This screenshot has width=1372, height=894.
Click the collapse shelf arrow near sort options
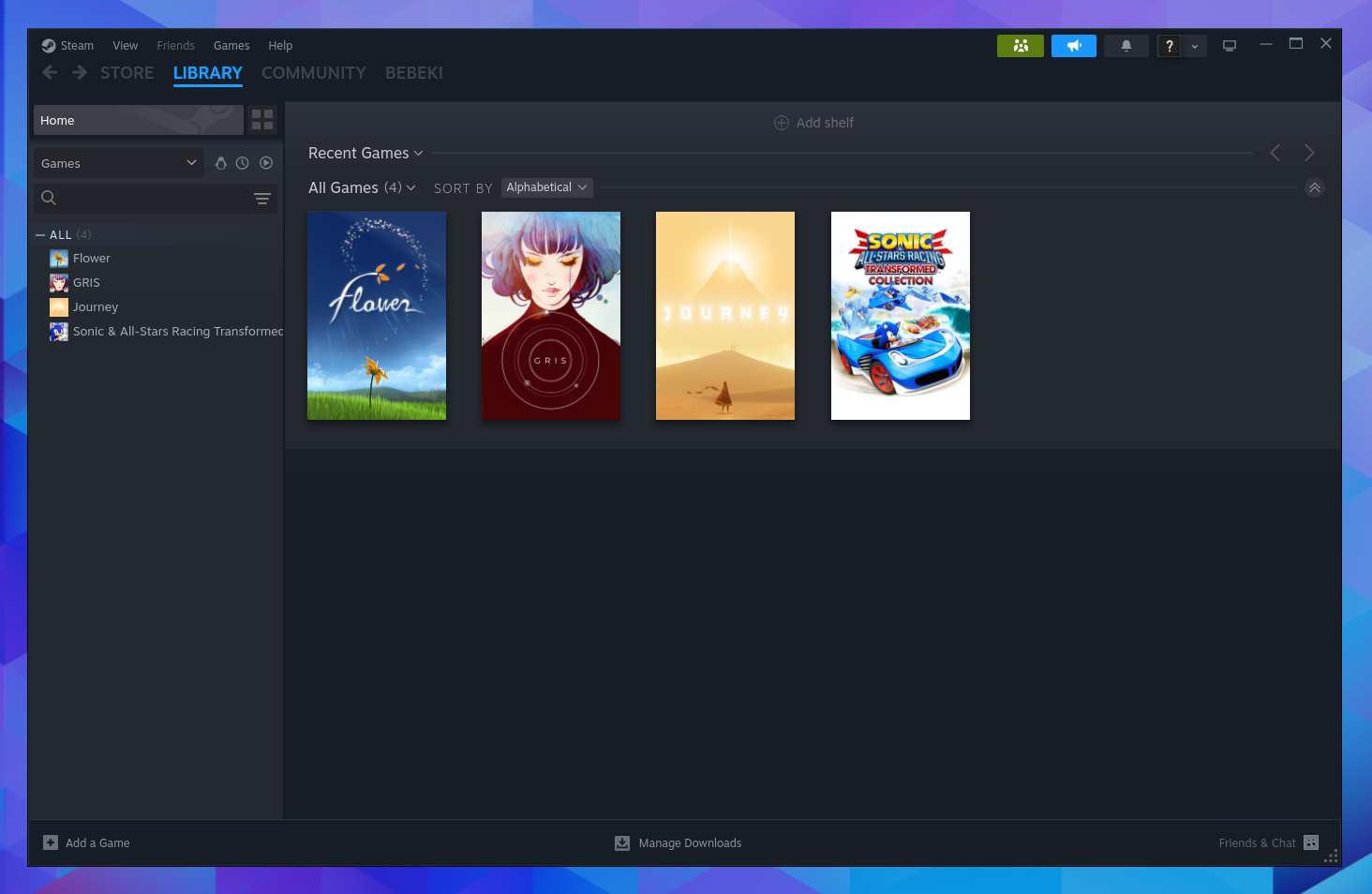coord(1314,187)
